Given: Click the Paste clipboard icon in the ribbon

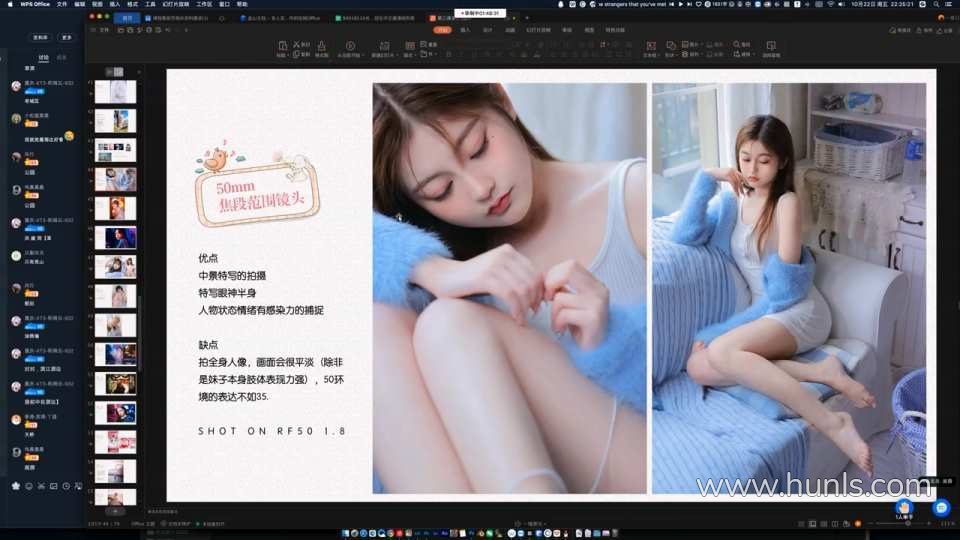Looking at the screenshot, I should (x=282, y=46).
